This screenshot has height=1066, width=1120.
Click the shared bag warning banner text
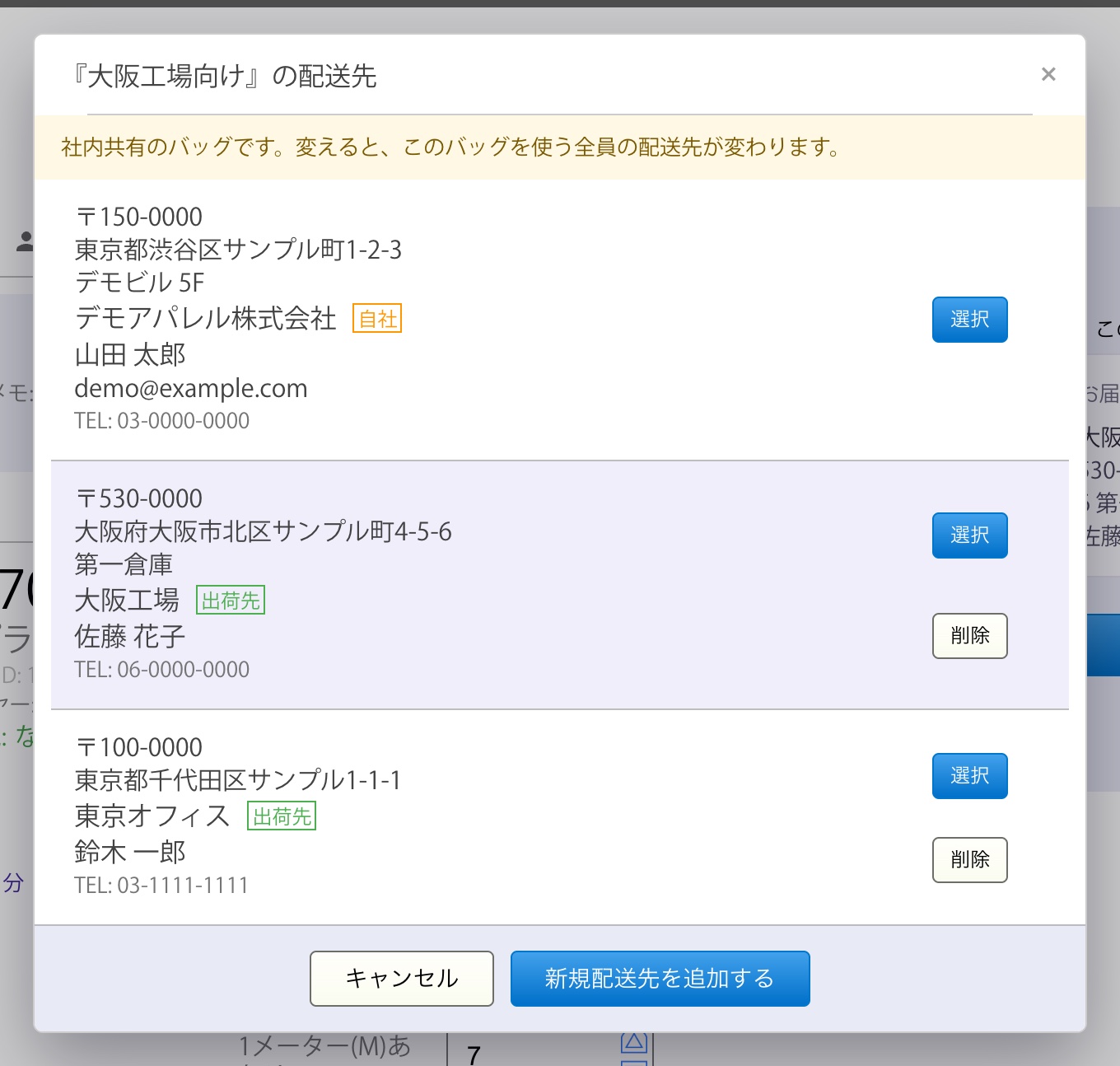coord(450,147)
